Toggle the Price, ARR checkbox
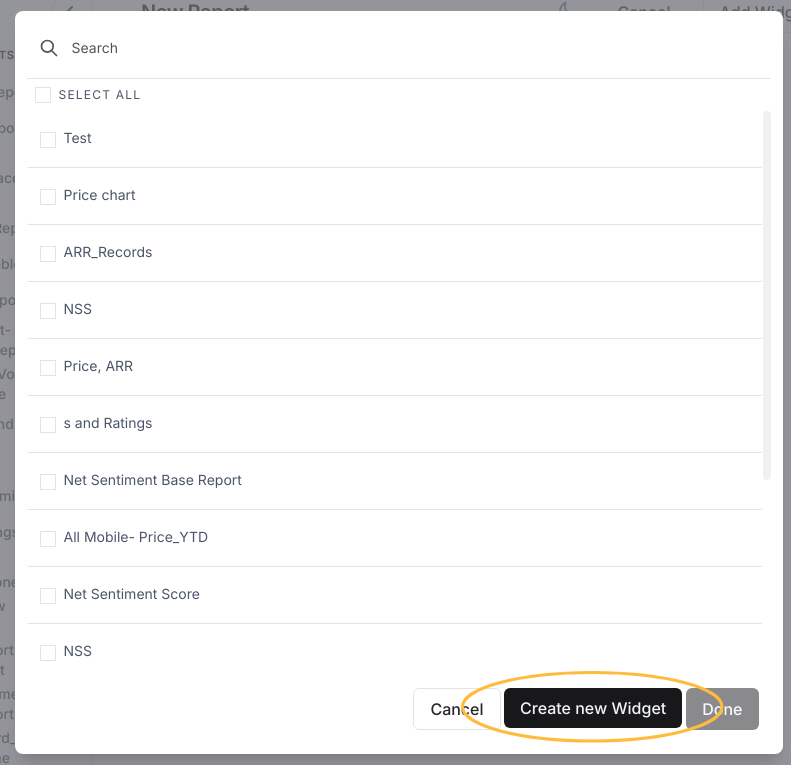The height and width of the screenshot is (765, 791). tap(48, 368)
